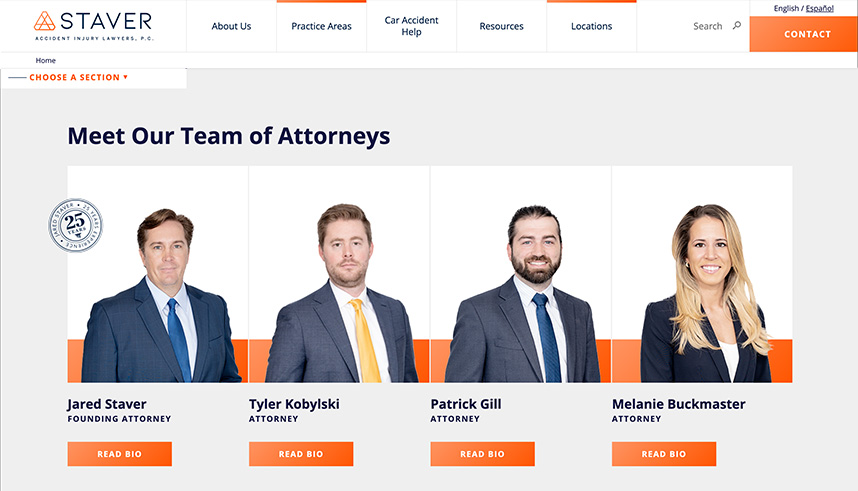This screenshot has width=858, height=491.
Task: Click the Patrick Gill name heading
Action: tap(466, 404)
